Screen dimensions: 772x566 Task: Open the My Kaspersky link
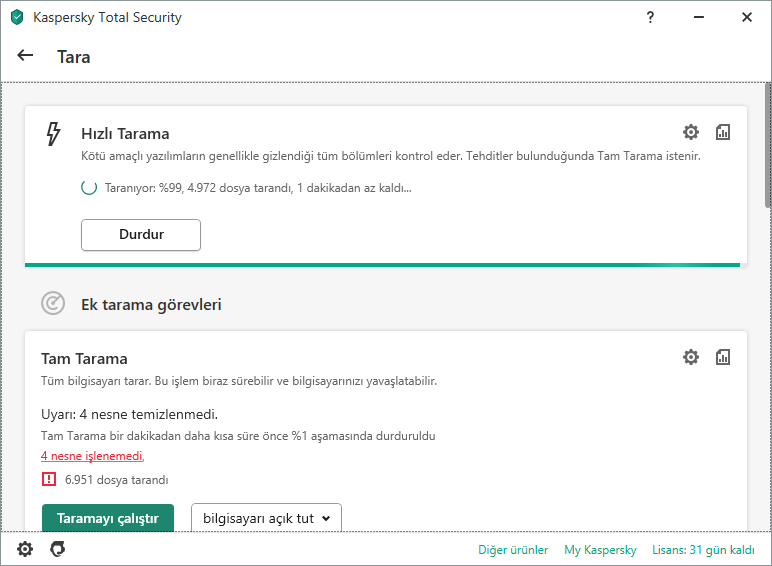click(x=600, y=550)
